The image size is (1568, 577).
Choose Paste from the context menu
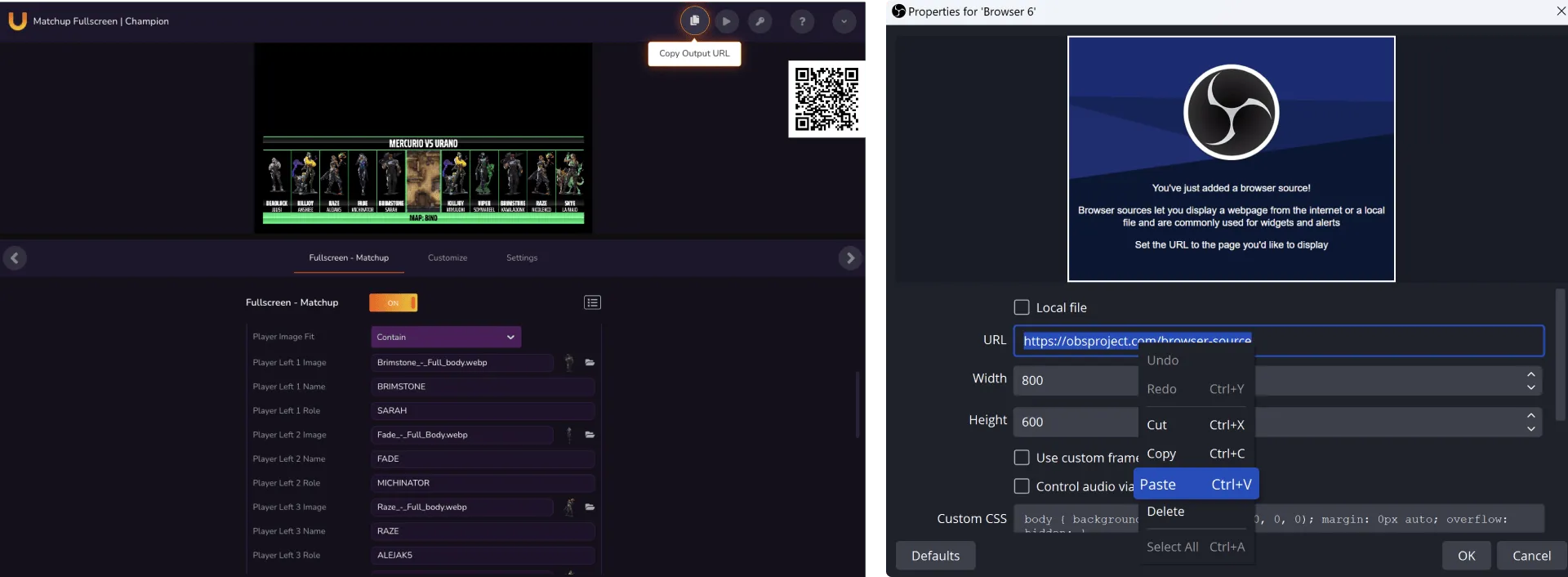point(1196,484)
